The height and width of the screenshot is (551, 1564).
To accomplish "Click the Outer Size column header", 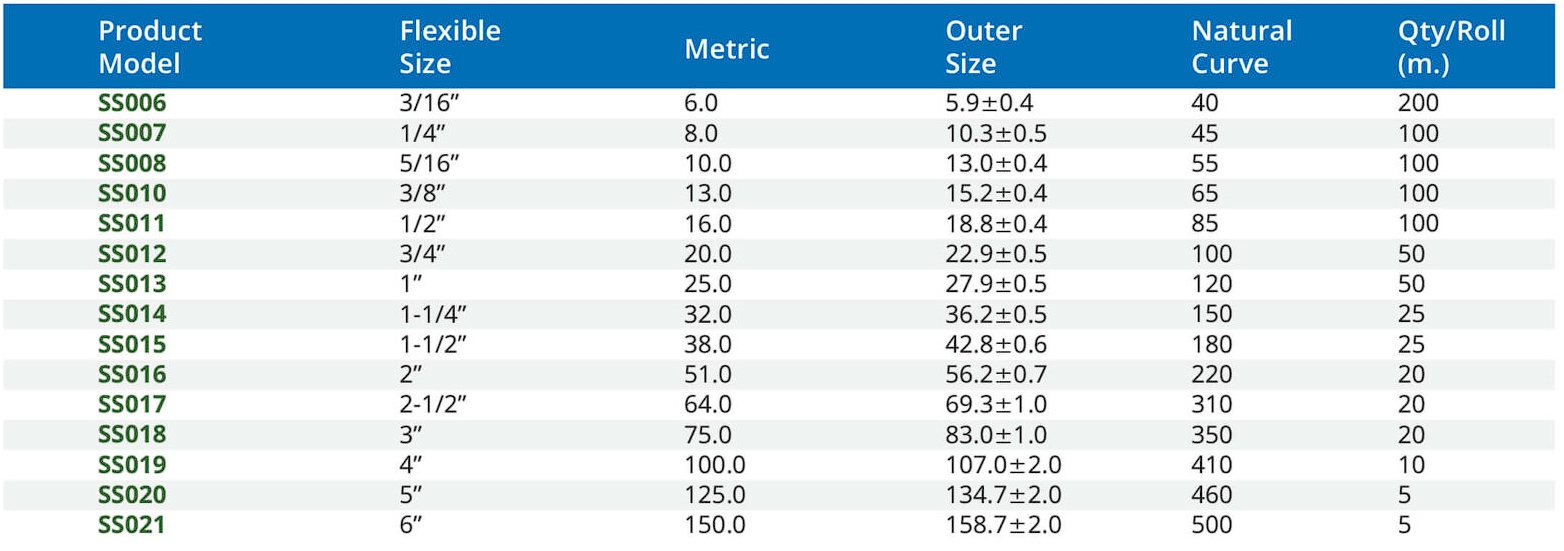I will click(984, 47).
